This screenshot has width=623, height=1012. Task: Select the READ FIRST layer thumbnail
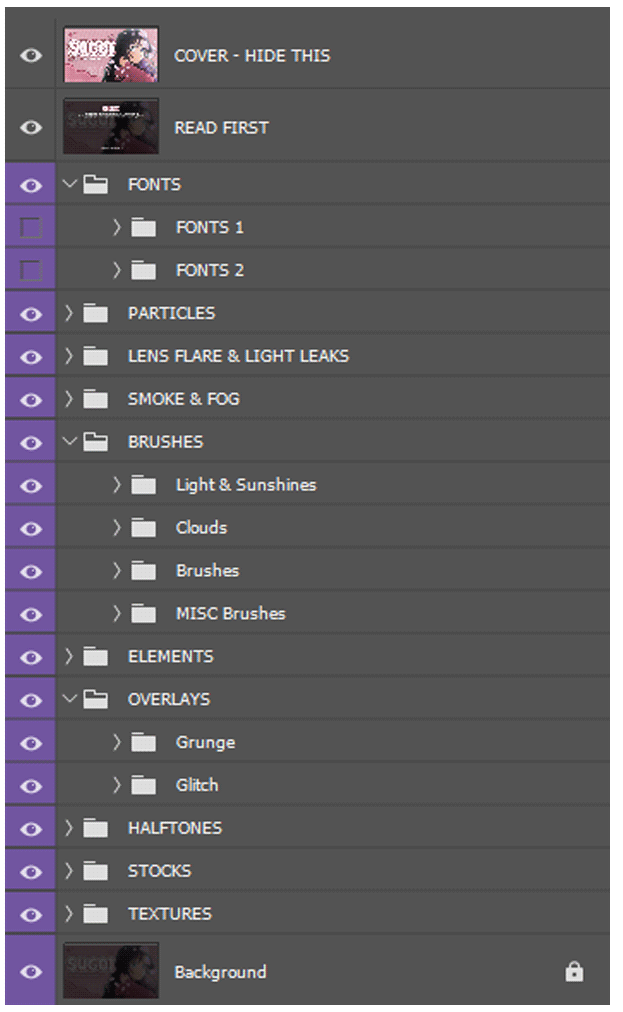tap(110, 126)
